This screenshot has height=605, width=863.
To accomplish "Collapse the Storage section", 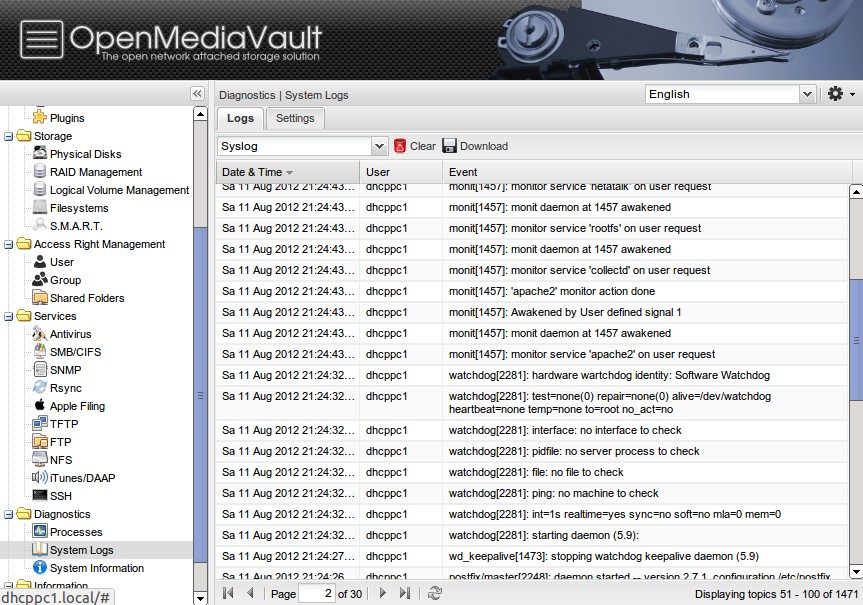I will tap(10, 136).
